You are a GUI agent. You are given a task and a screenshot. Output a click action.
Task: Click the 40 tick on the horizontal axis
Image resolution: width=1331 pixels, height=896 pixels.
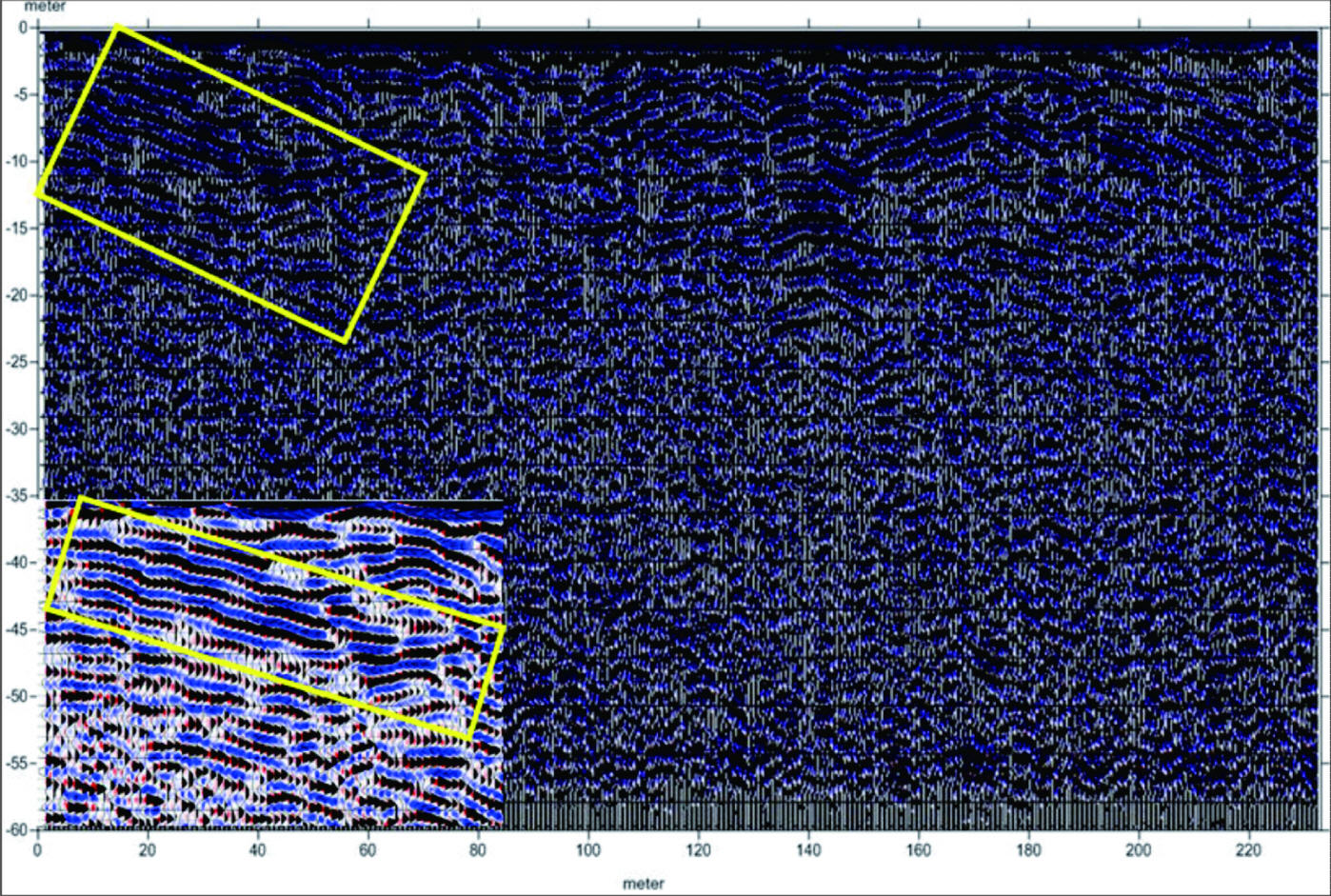(x=258, y=847)
